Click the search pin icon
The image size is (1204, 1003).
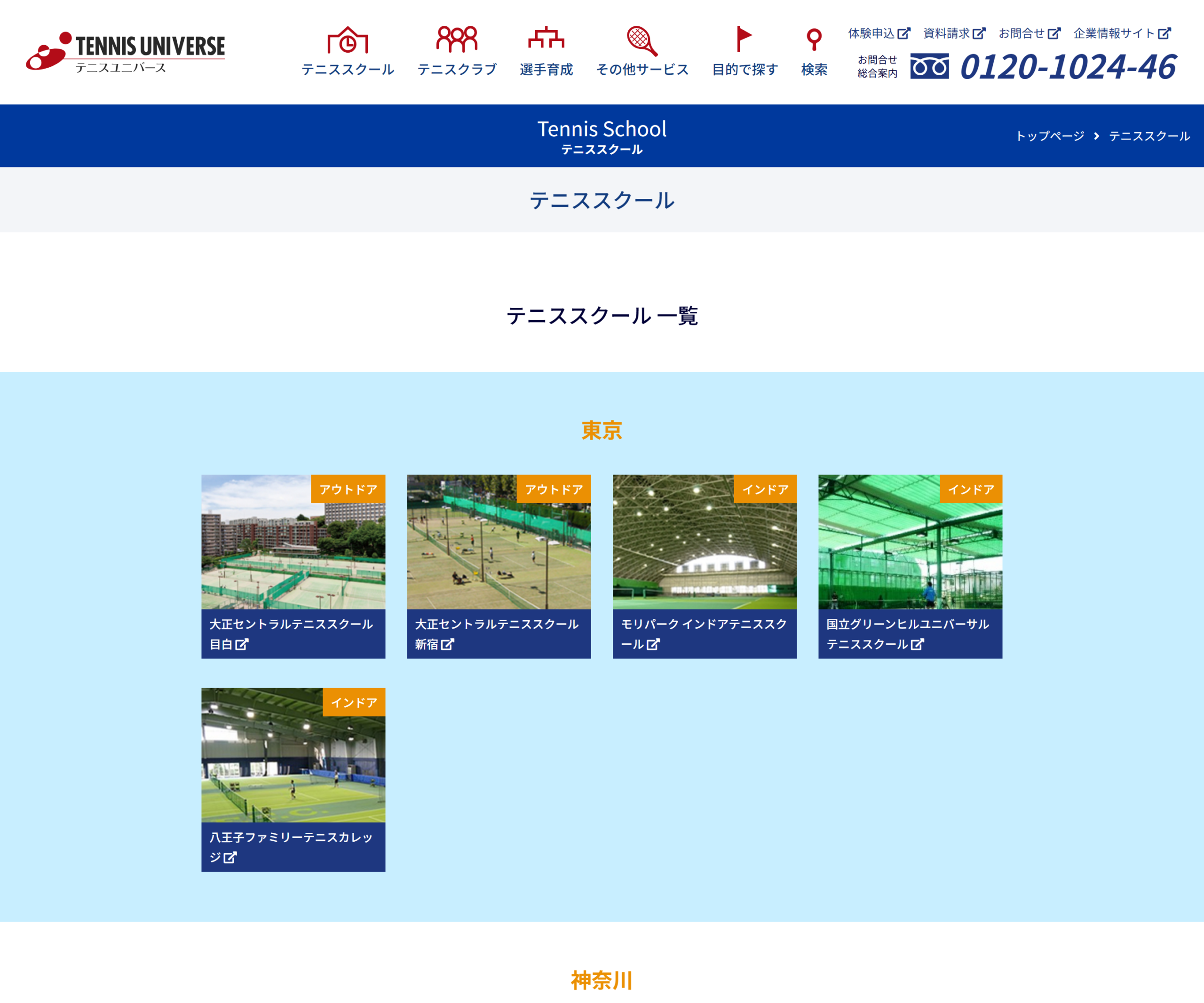tap(814, 40)
